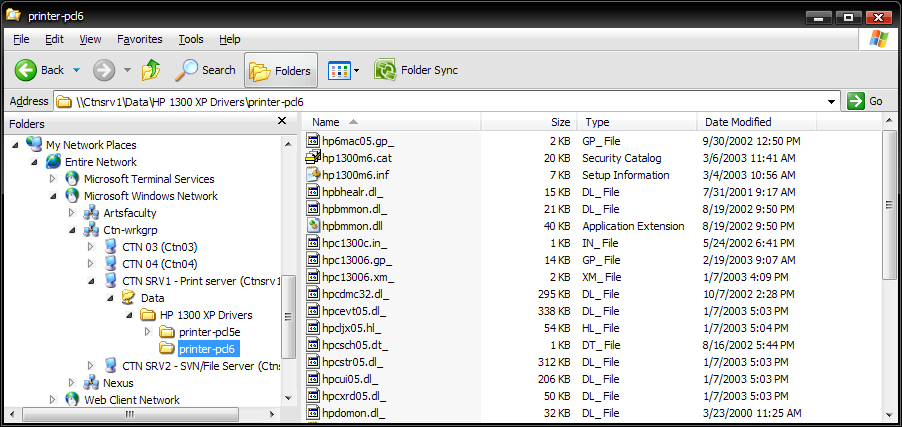Image resolution: width=902 pixels, height=427 pixels.
Task: Click inside the Address path field
Action: point(446,102)
